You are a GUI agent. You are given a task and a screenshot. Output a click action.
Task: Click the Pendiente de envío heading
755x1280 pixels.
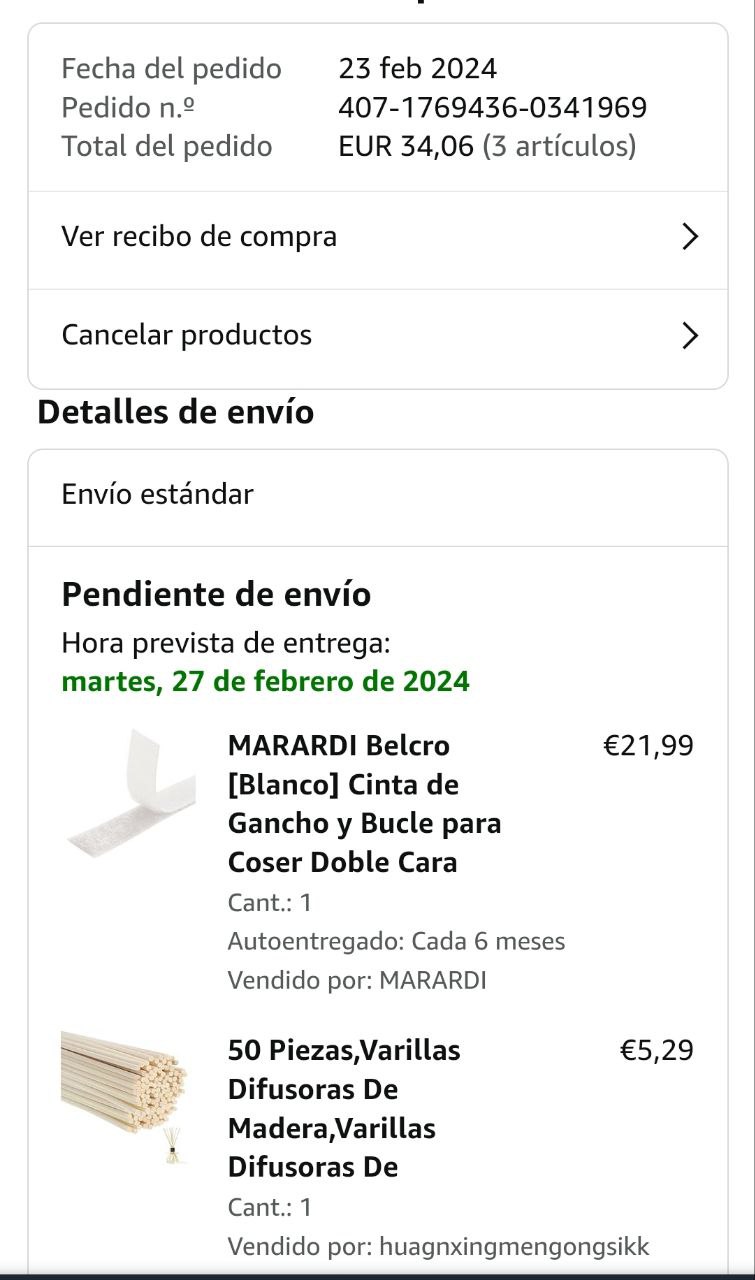pos(216,595)
